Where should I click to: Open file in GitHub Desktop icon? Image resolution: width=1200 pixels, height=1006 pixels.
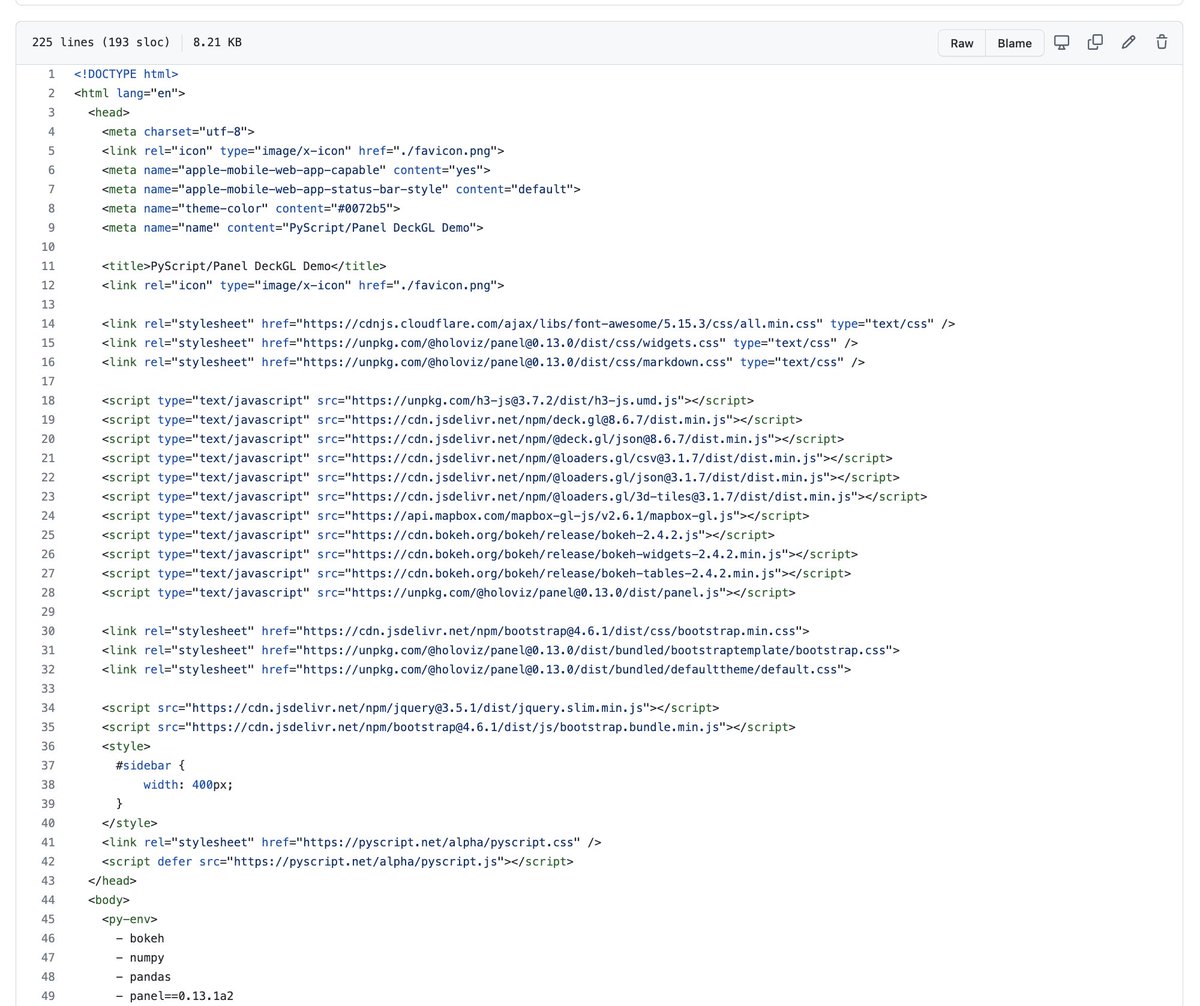coord(1062,42)
